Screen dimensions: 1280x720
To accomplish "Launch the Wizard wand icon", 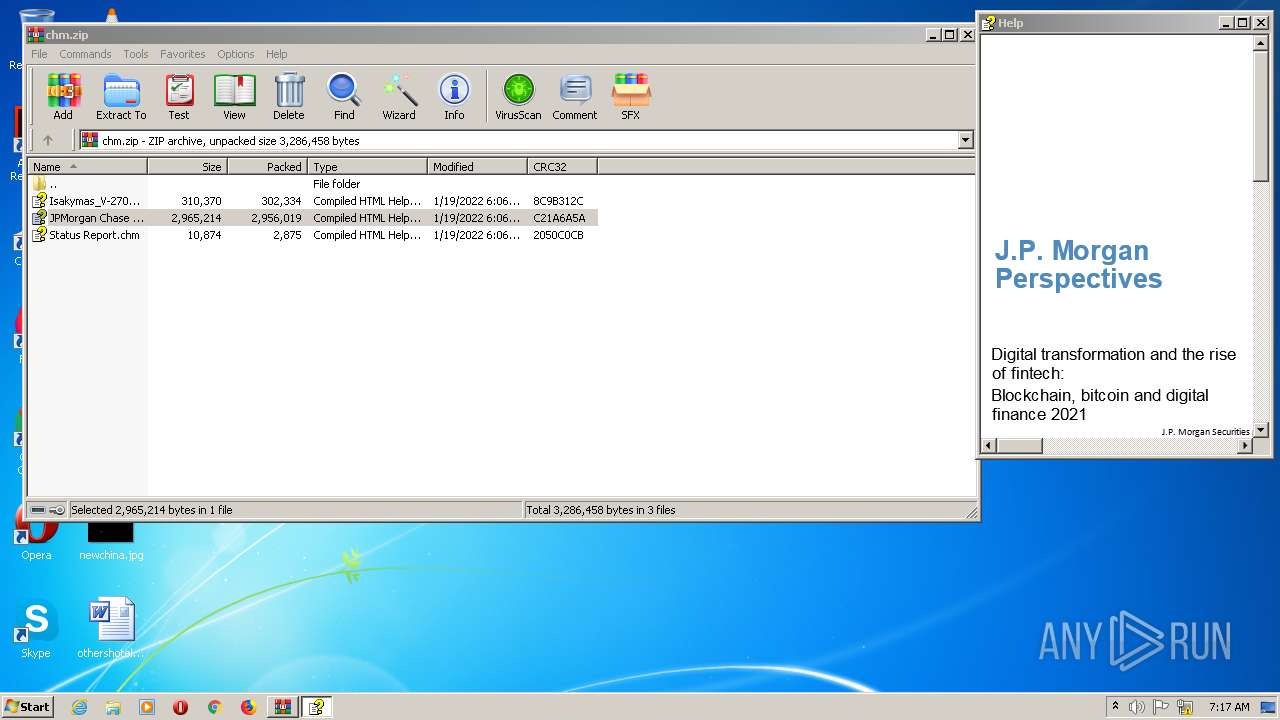I will pos(399,97).
